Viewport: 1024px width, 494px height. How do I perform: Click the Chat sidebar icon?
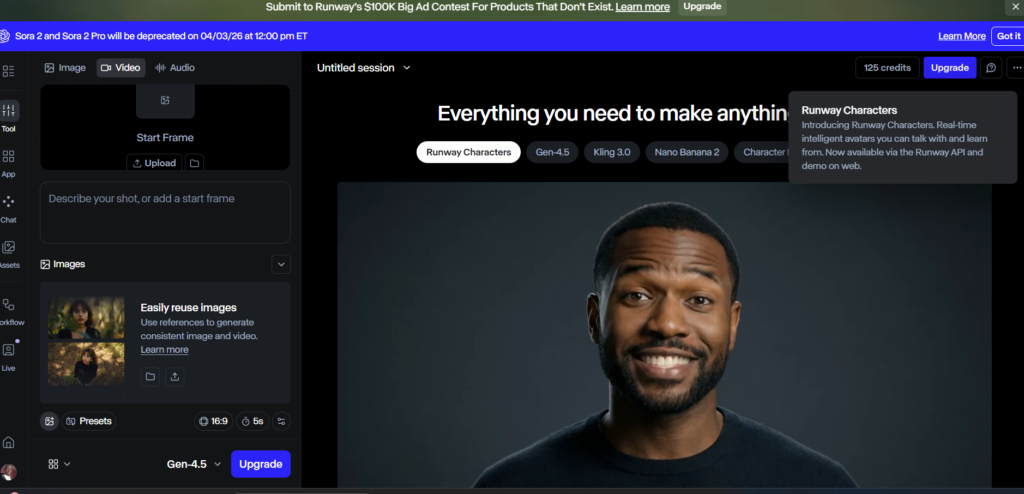tap(9, 202)
